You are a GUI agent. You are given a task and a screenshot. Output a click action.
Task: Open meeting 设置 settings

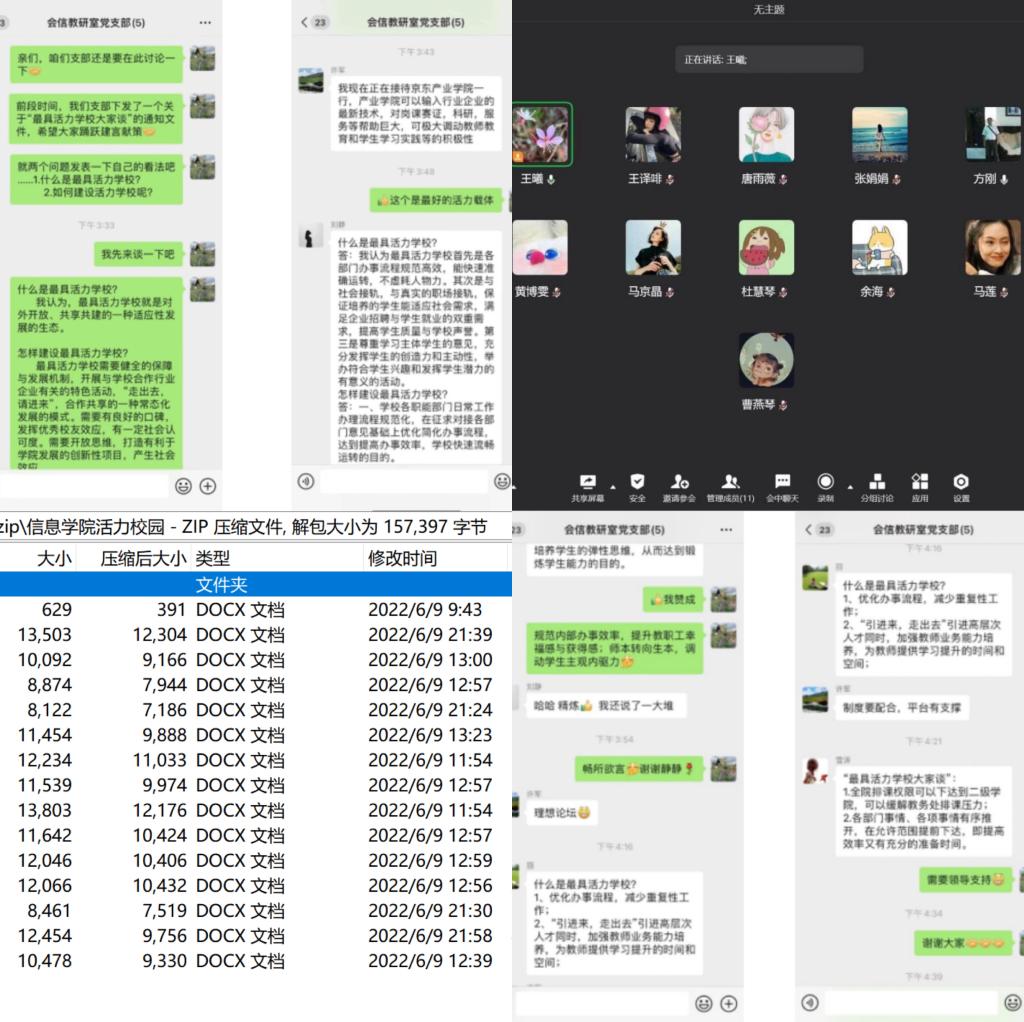961,482
